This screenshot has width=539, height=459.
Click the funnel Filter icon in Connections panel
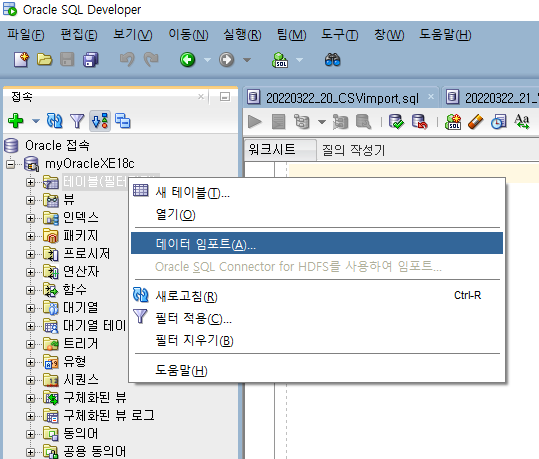(x=77, y=121)
